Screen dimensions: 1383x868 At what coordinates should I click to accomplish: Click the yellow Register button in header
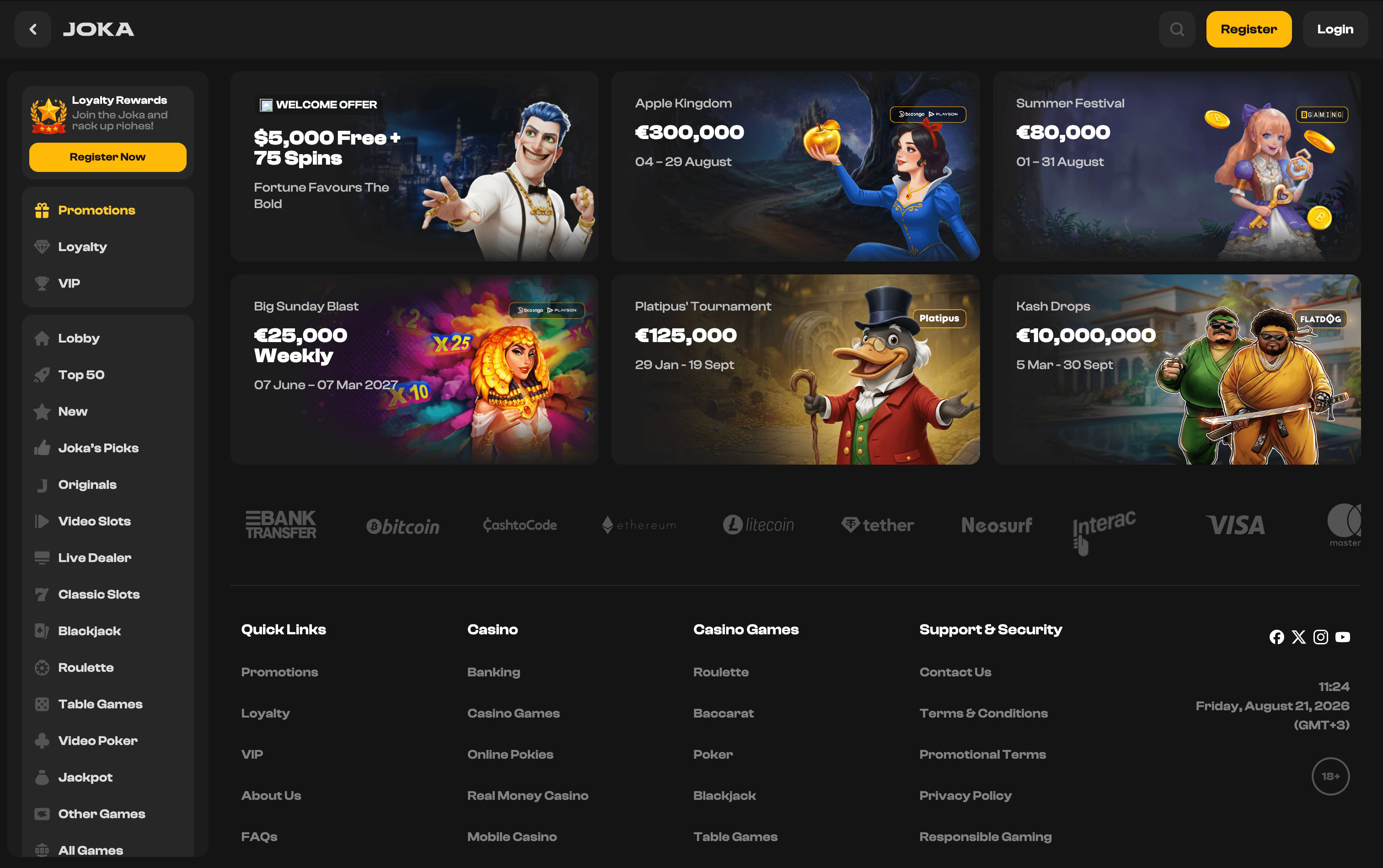click(1249, 29)
